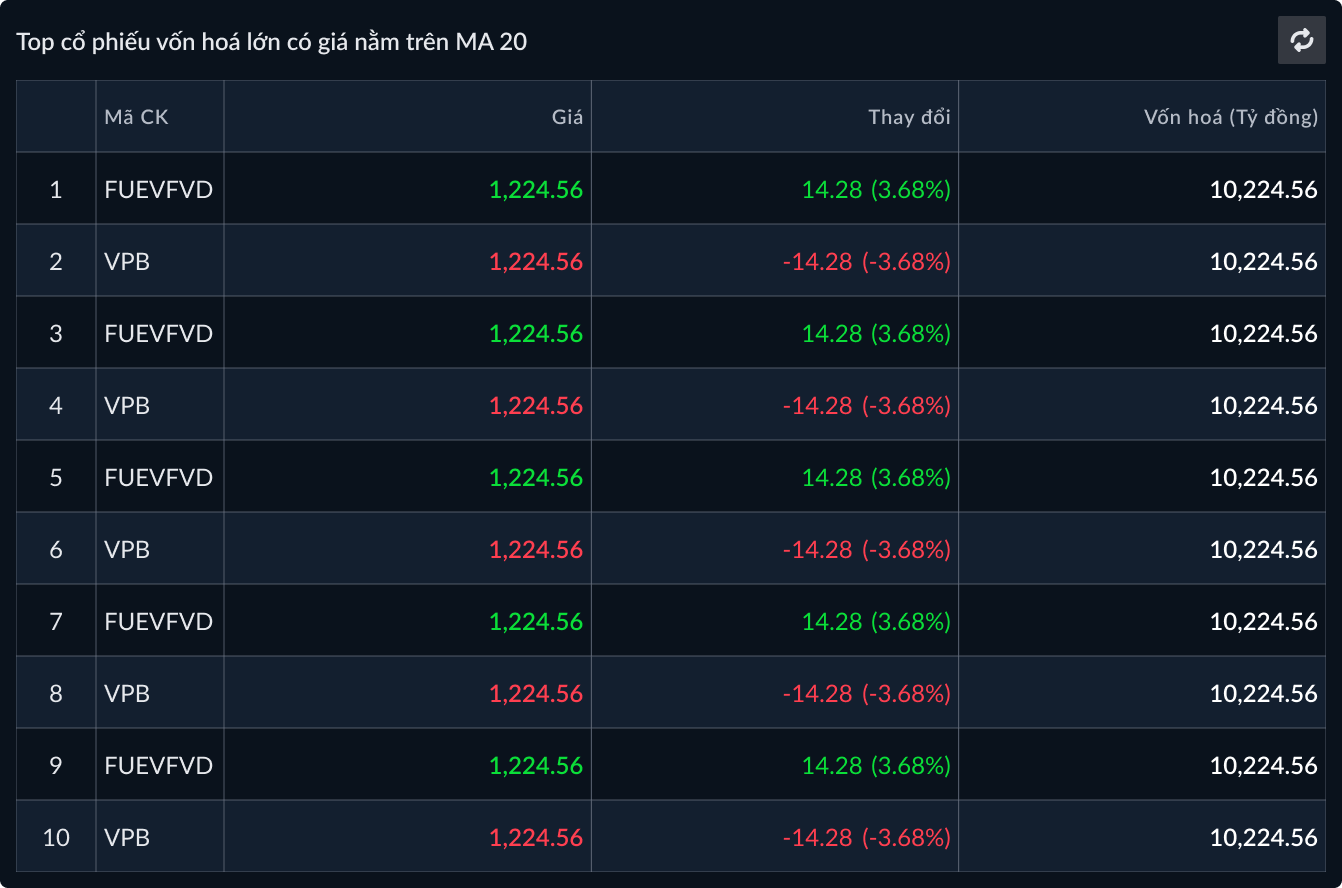Open the FUEVFVD ticker in row 1
This screenshot has height=888, width=1342.
[158, 189]
